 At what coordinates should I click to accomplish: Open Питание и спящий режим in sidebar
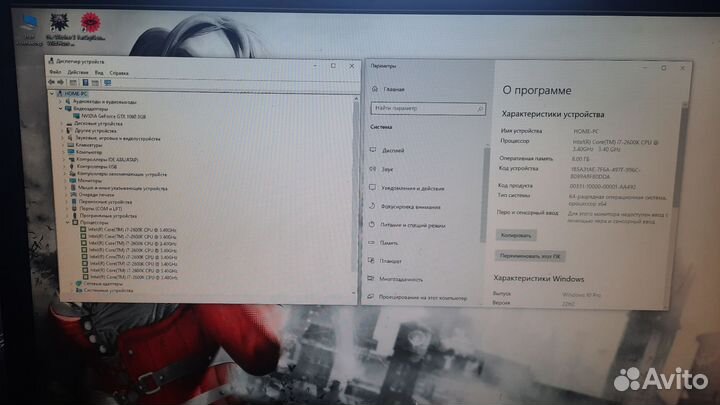[407, 225]
